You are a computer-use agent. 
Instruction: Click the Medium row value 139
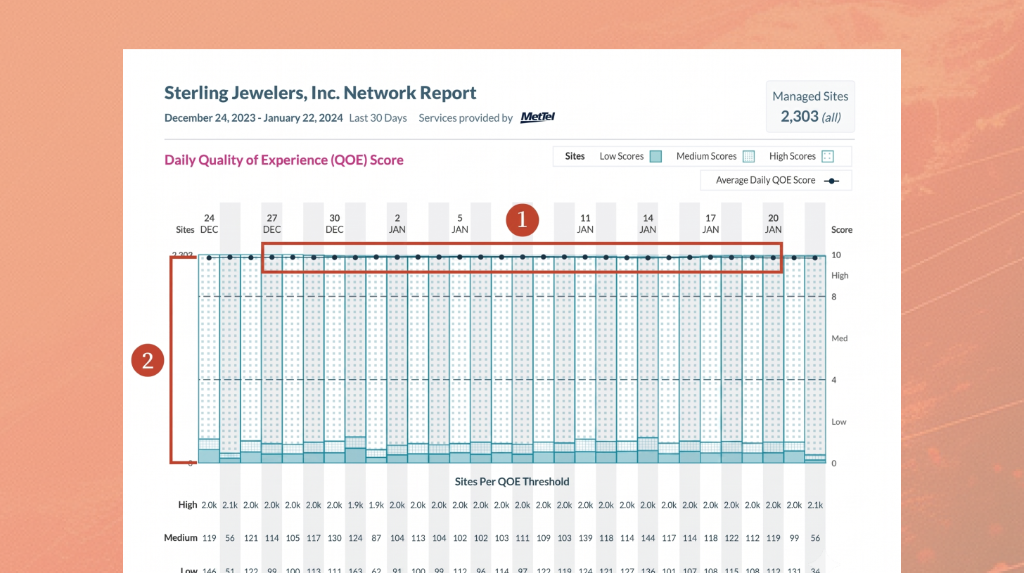coord(585,538)
